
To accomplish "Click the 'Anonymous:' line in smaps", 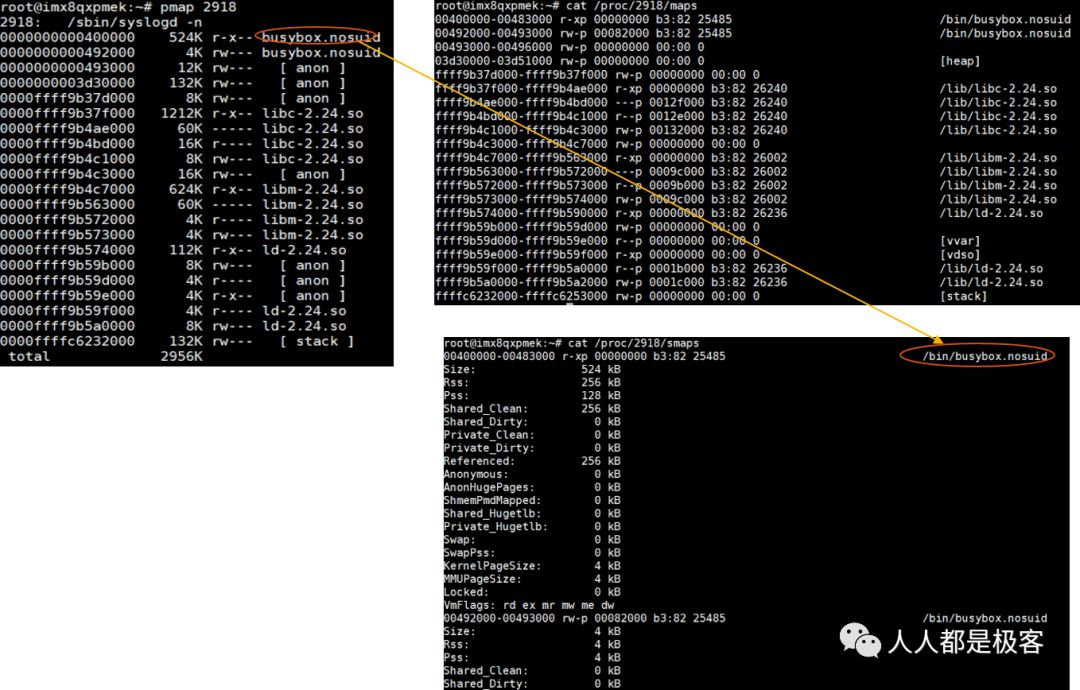I will coord(532,474).
